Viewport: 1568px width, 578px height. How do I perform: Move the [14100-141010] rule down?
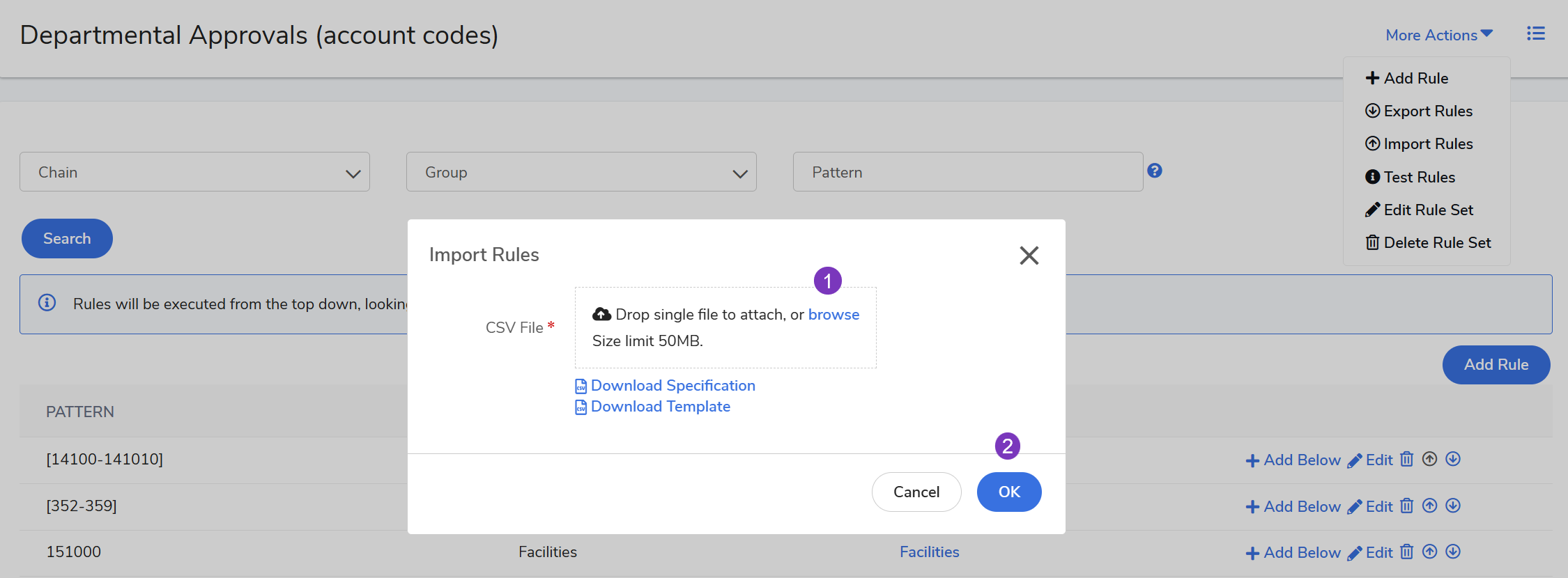point(1453,460)
